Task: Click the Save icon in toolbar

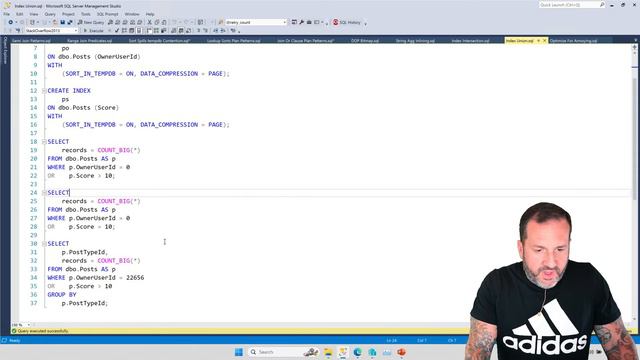Action: (x=62, y=22)
